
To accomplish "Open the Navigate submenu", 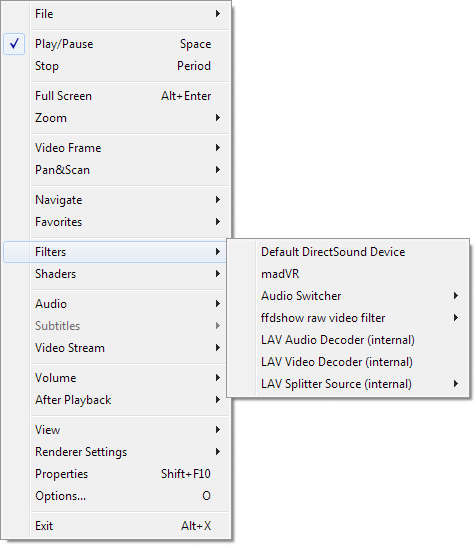I will pyautogui.click(x=116, y=200).
